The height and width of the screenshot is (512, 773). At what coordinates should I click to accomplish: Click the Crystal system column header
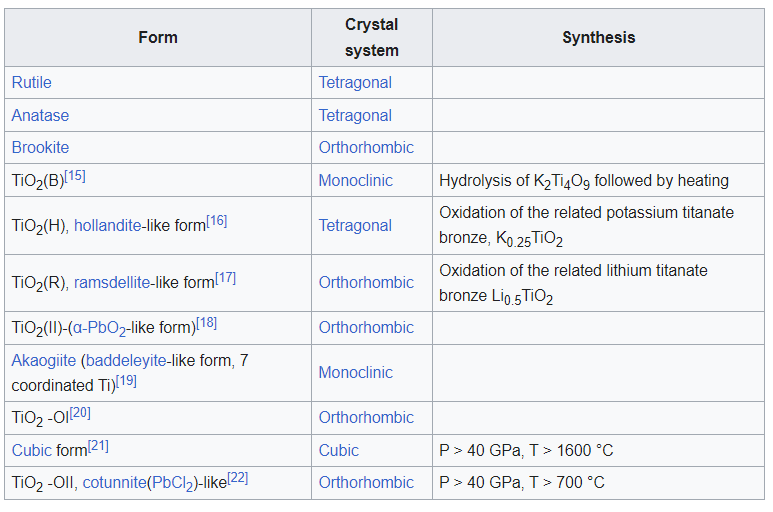372,37
